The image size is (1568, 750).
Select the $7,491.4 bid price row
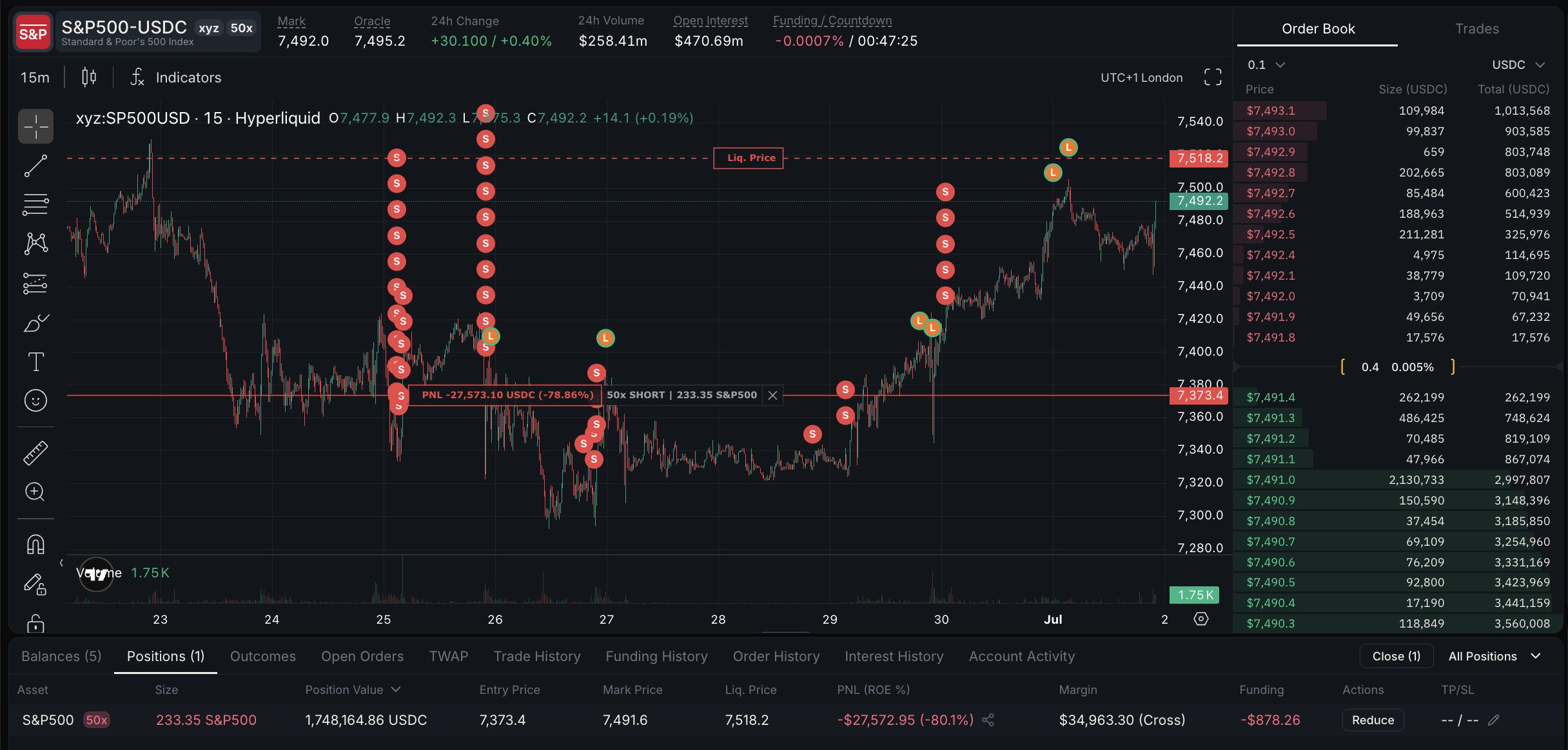coord(1398,398)
